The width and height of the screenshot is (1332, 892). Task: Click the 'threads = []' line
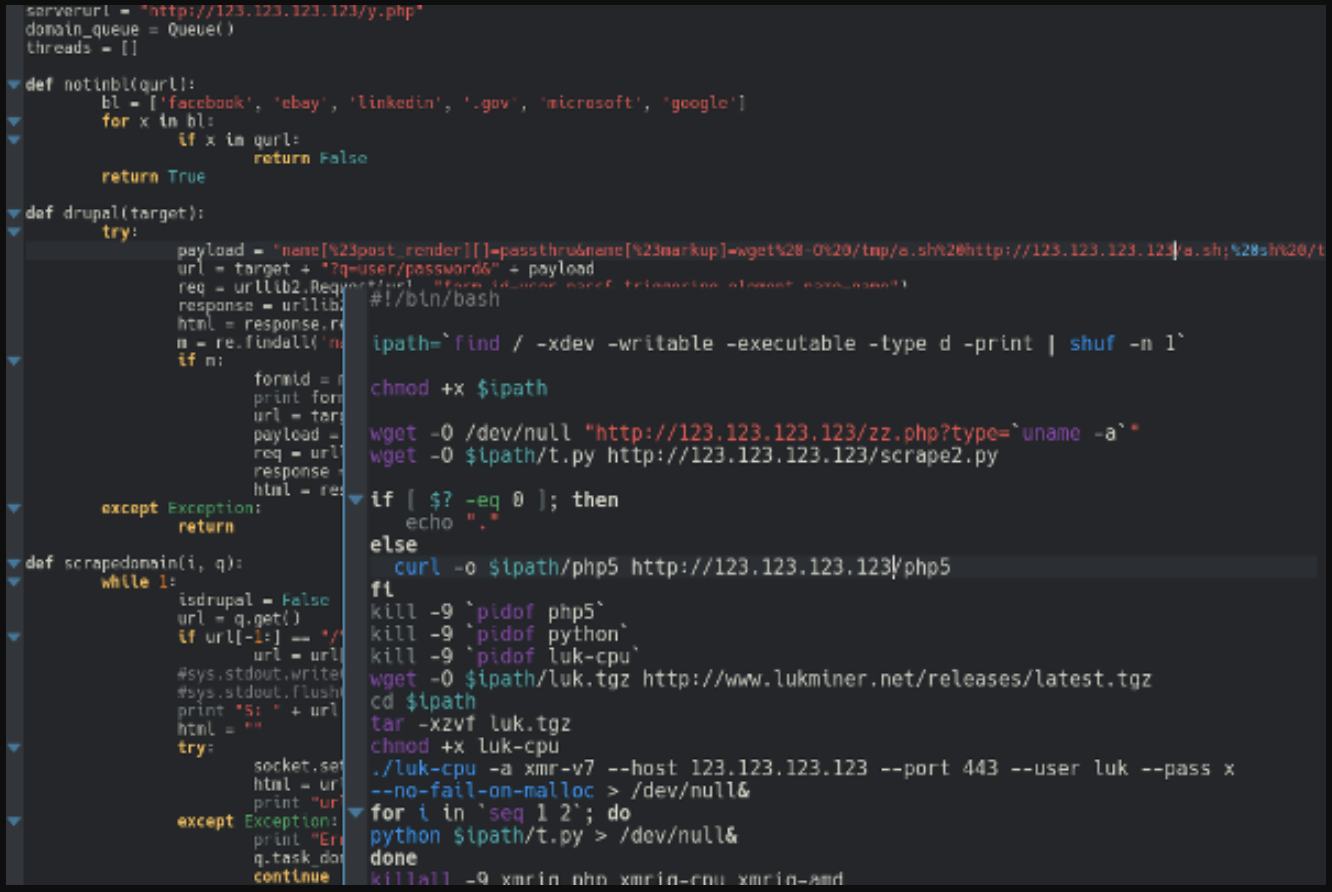[82, 48]
